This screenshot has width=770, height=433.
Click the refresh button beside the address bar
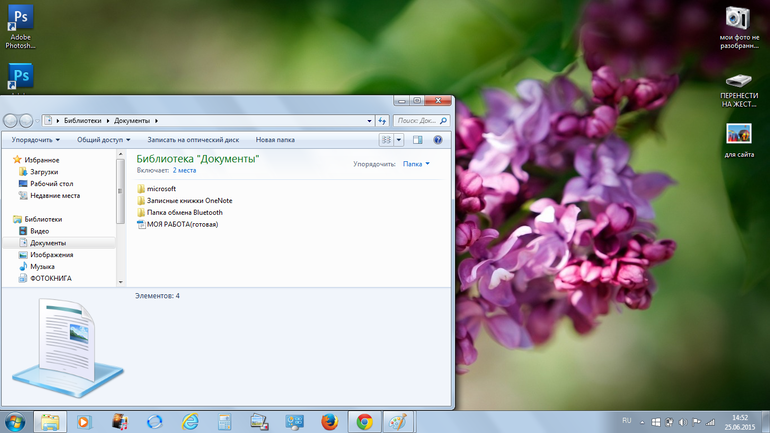click(x=382, y=121)
